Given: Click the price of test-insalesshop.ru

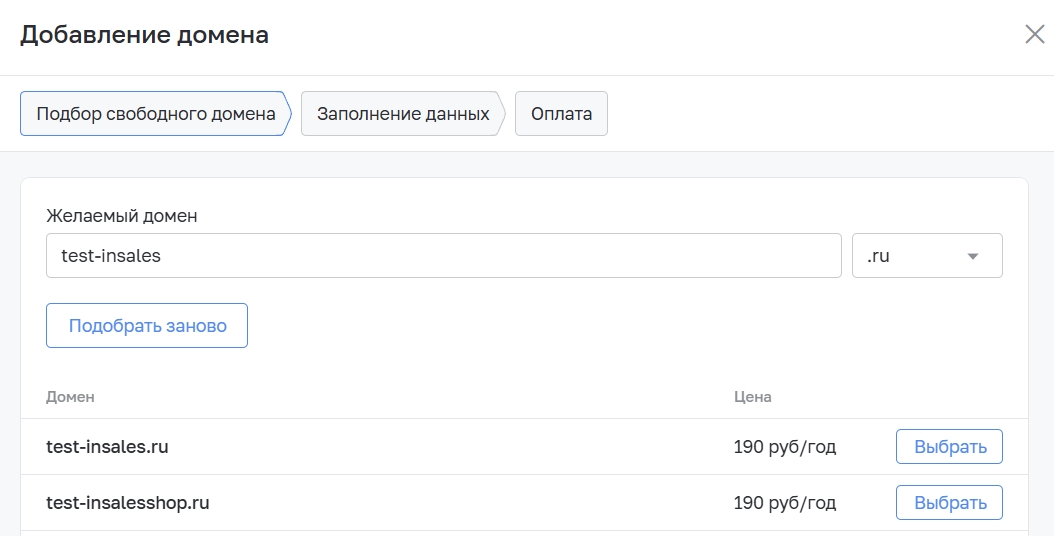Looking at the screenshot, I should coord(785,502).
